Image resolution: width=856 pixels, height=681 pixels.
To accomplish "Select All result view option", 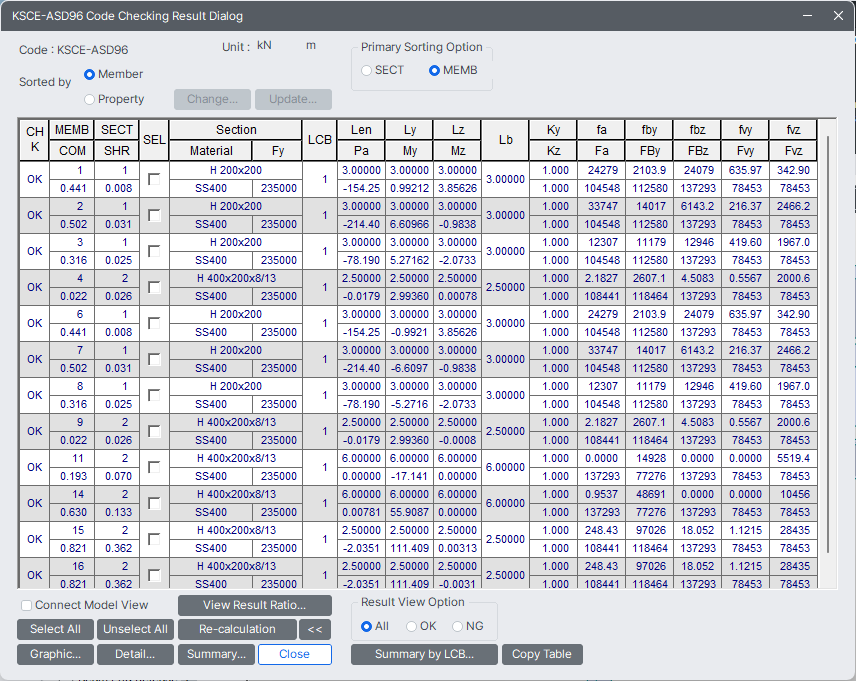I will (366, 626).
